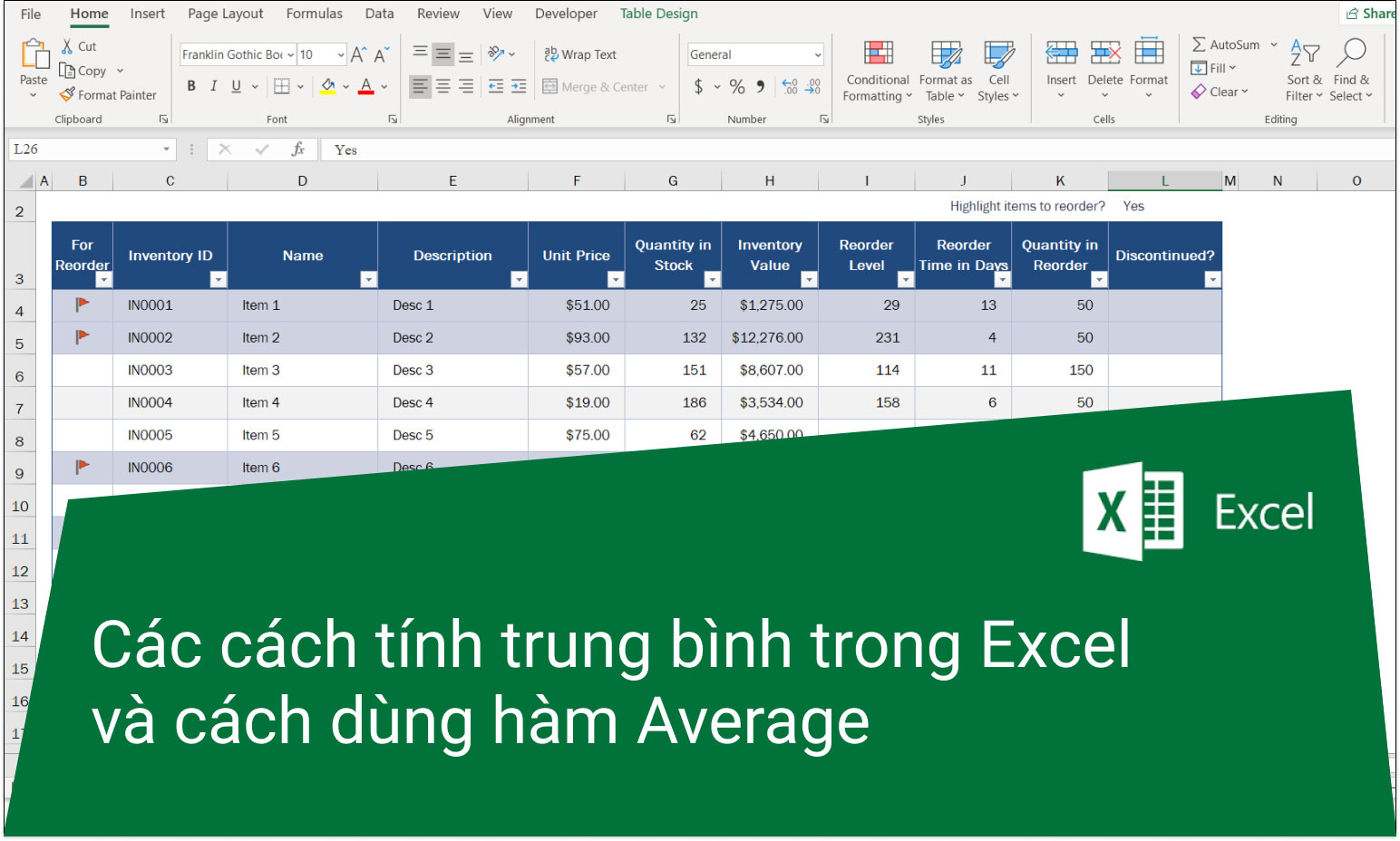The width and height of the screenshot is (1400, 841).
Task: Expand the Name Box dropdown
Action: tap(167, 150)
